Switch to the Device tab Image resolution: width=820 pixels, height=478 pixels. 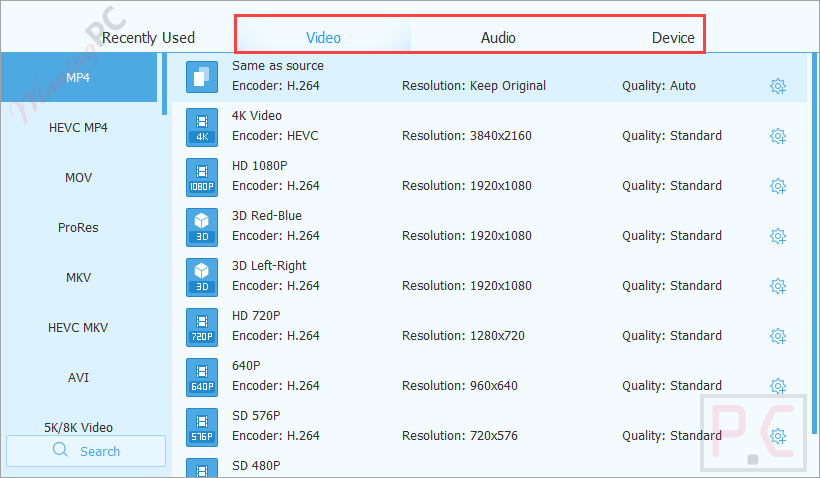click(673, 38)
